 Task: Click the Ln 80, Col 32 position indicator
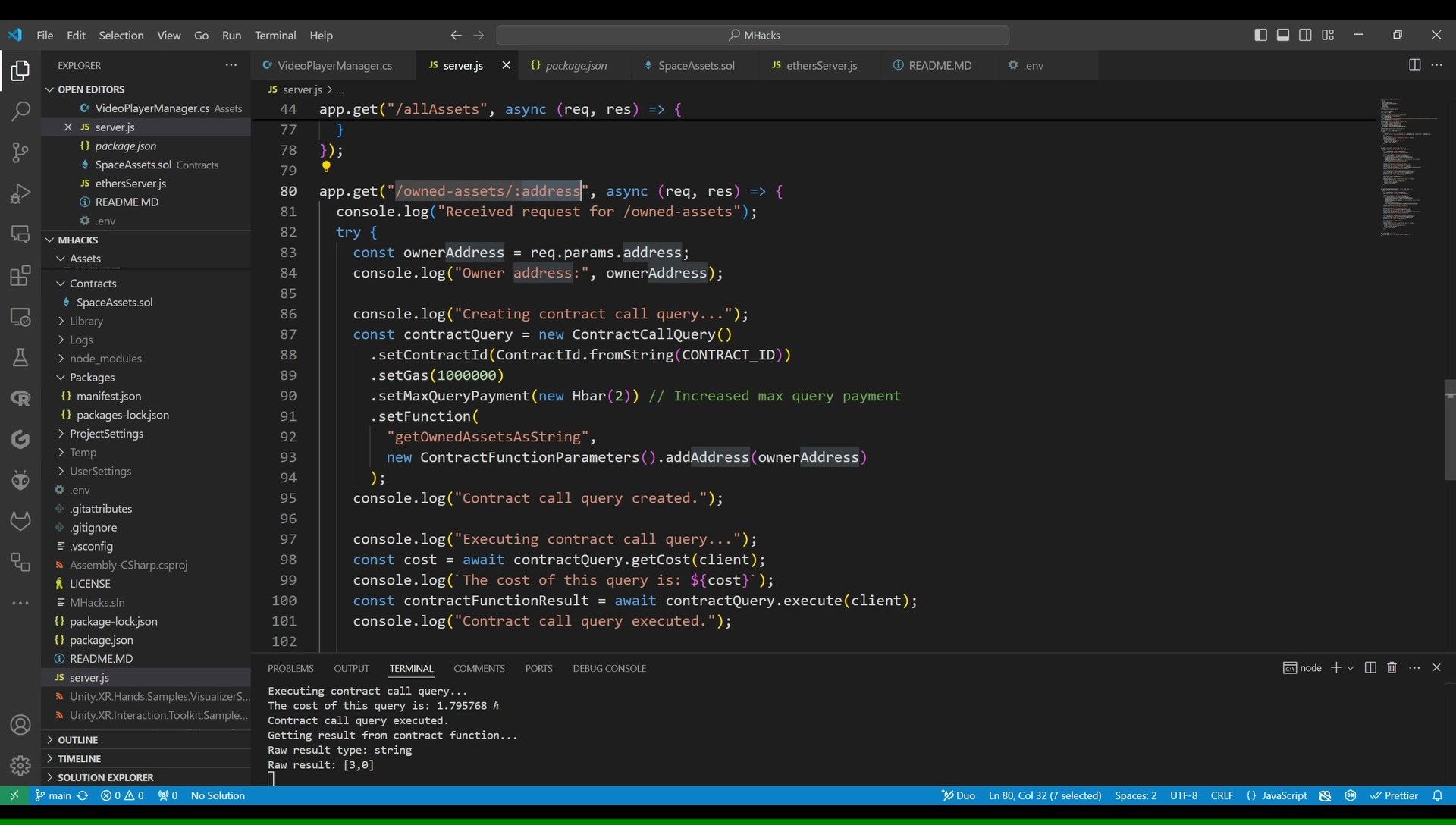point(1044,795)
